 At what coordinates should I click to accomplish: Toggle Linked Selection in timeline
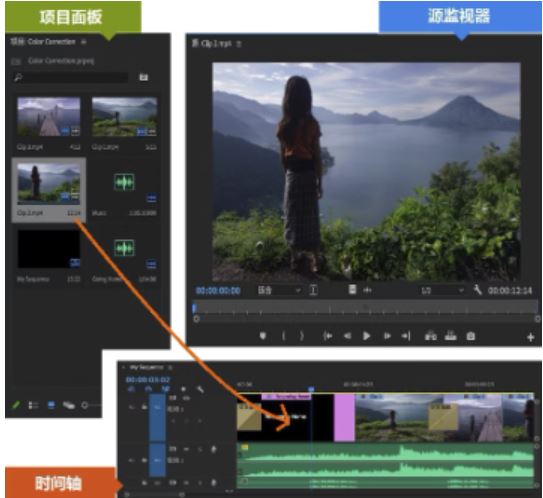[x=166, y=389]
